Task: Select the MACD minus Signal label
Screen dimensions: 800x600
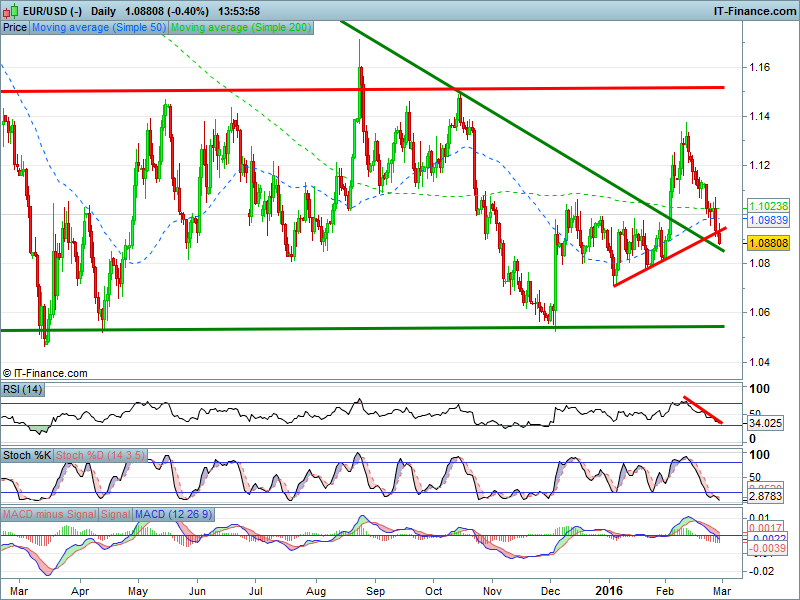Action: (x=49, y=514)
